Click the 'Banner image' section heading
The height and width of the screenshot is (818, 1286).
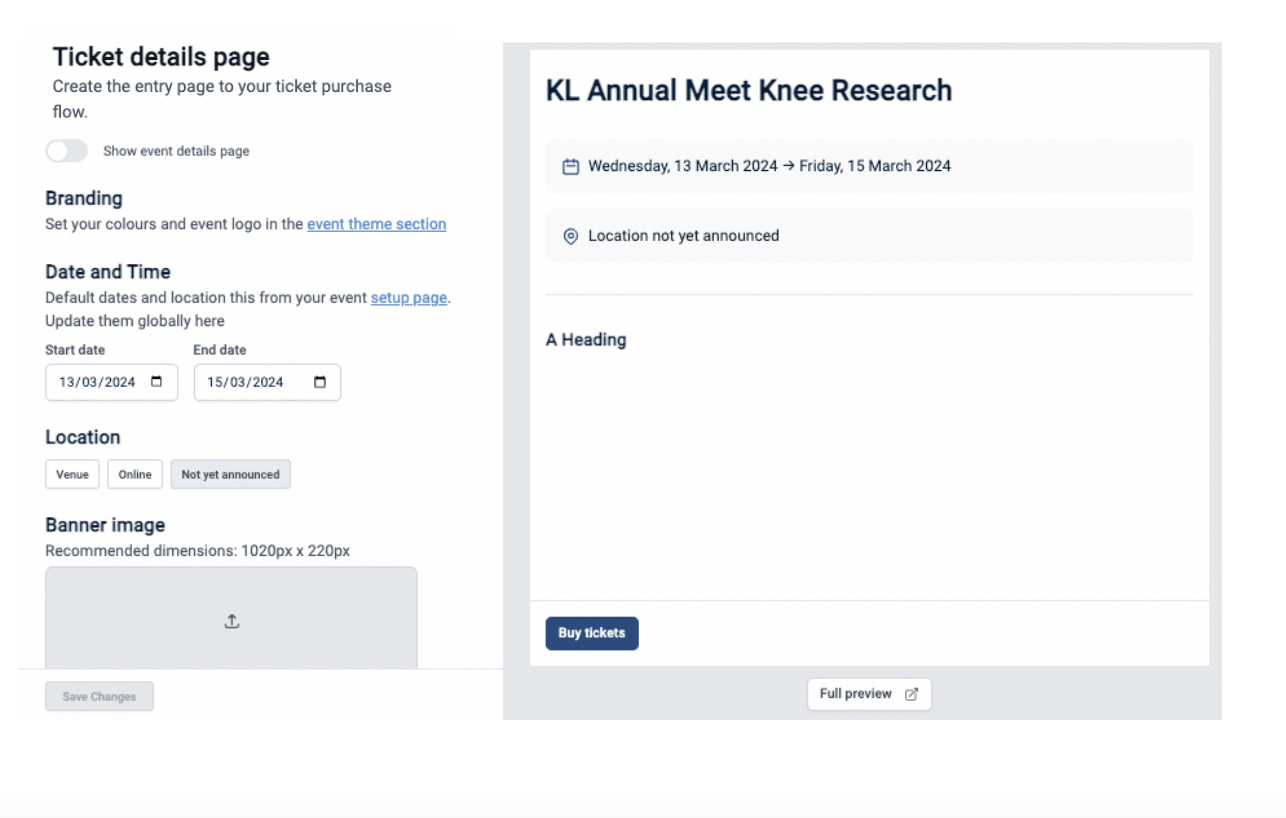coord(105,525)
